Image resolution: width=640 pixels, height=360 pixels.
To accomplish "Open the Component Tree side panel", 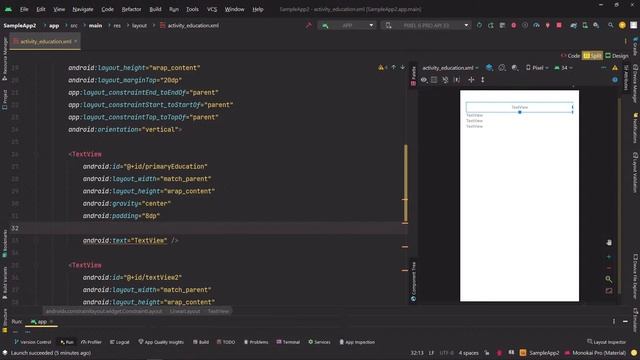I will (x=413, y=282).
